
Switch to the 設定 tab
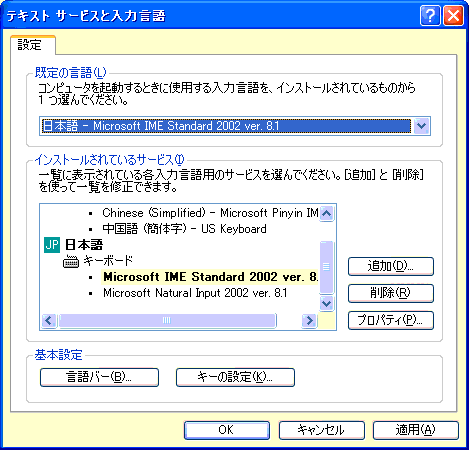pos(30,45)
